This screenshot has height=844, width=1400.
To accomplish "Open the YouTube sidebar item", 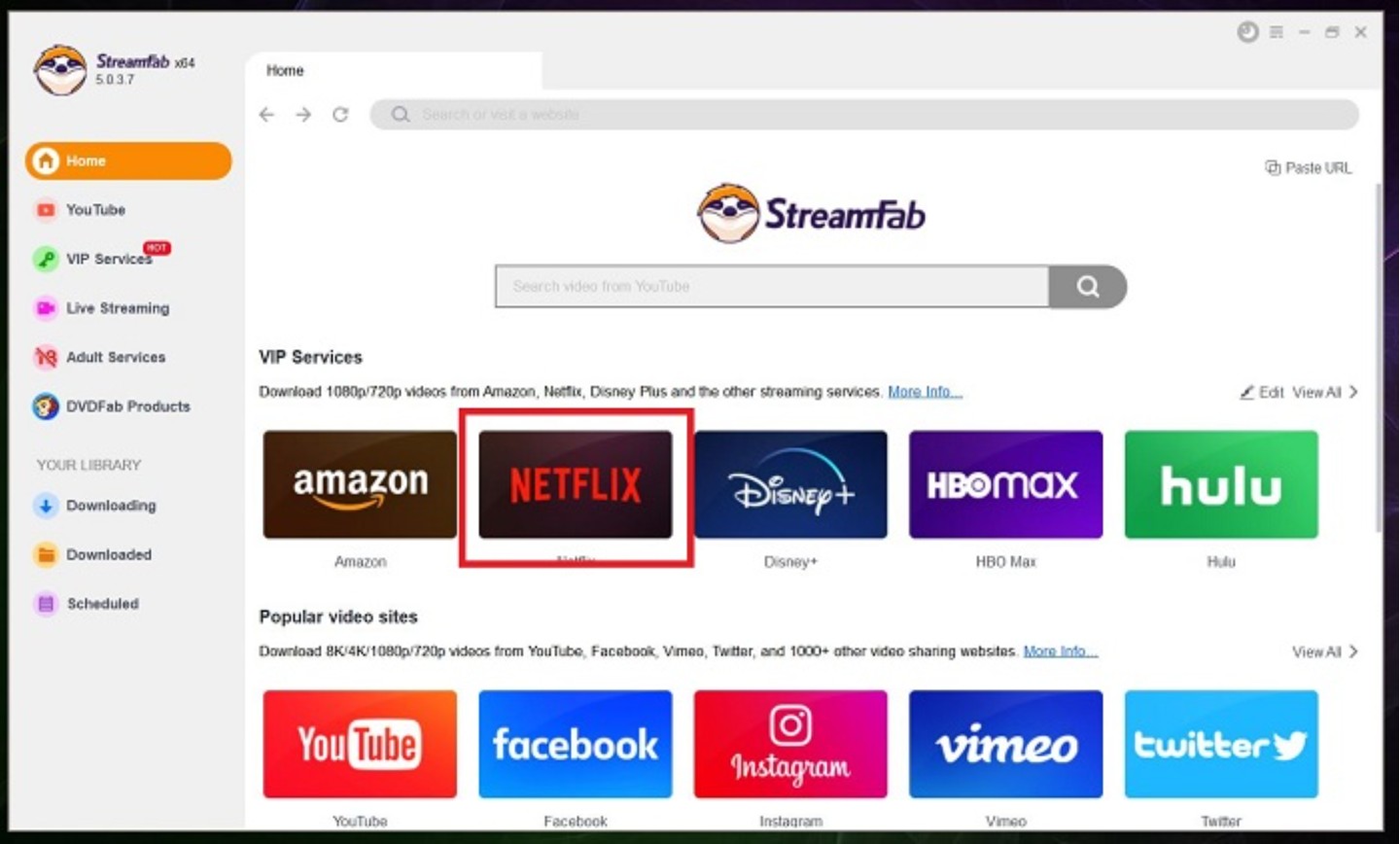I will [95, 210].
